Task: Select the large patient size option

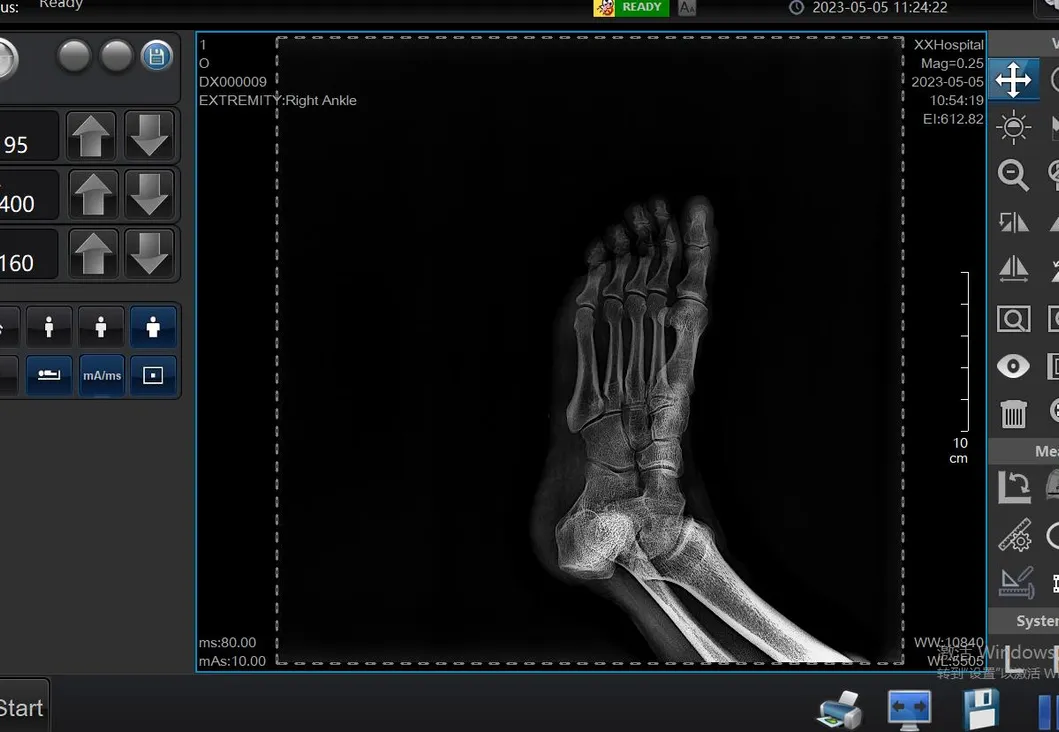Action: coord(153,326)
